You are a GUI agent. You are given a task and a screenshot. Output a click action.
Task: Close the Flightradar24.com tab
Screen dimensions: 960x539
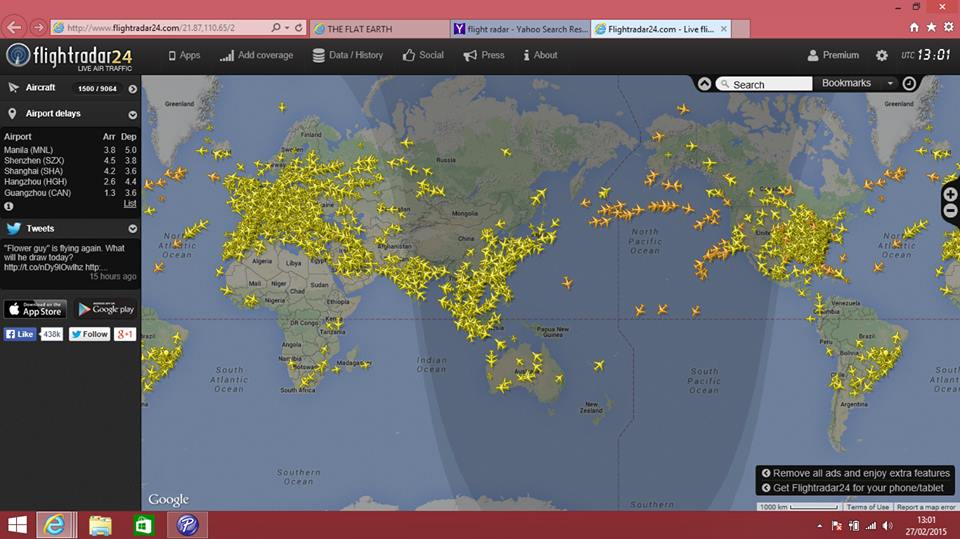[724, 29]
